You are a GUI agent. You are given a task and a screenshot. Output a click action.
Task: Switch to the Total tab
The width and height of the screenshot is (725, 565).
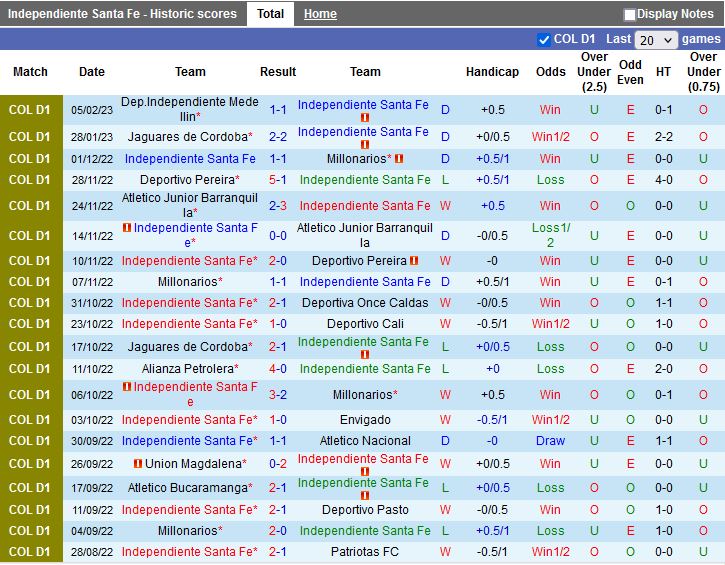(270, 14)
